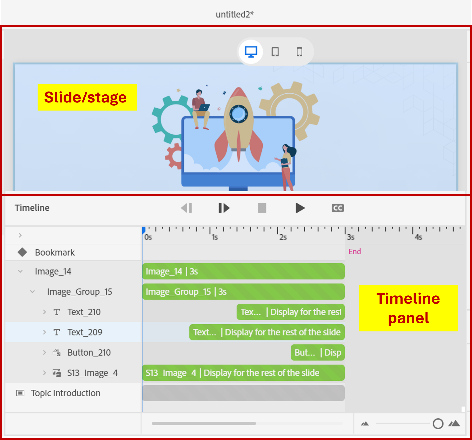This screenshot has height=440, width=472.
Task: Expand the Text_210 row
Action: [x=44, y=312]
